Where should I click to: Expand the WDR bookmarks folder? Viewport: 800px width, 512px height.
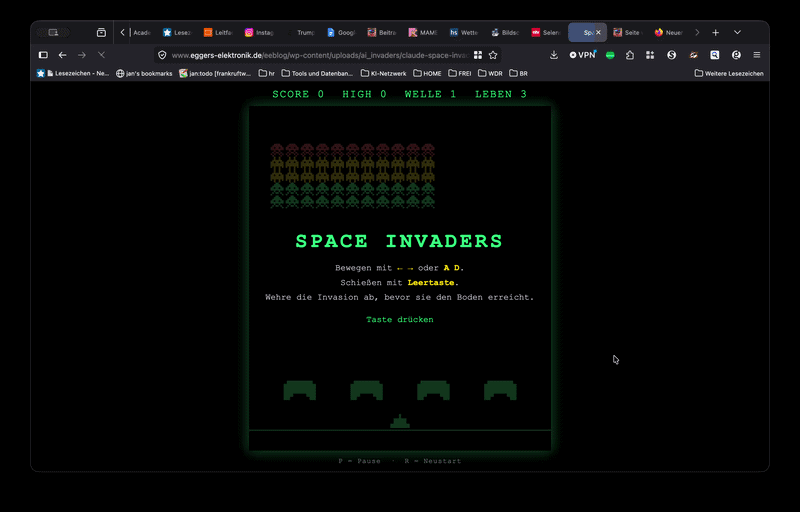pyautogui.click(x=490, y=73)
